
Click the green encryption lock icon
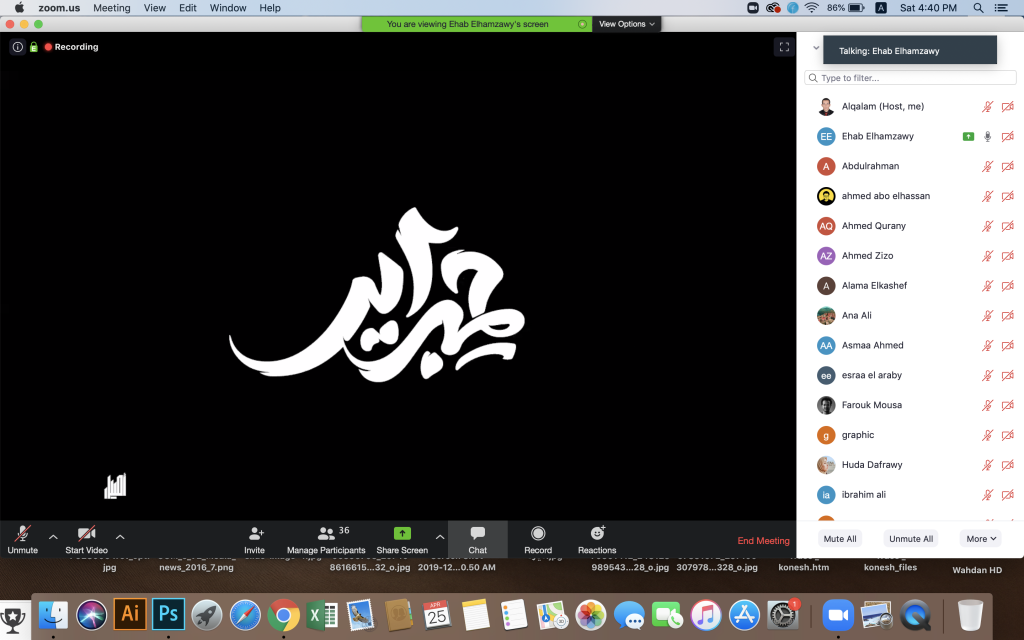[x=33, y=47]
